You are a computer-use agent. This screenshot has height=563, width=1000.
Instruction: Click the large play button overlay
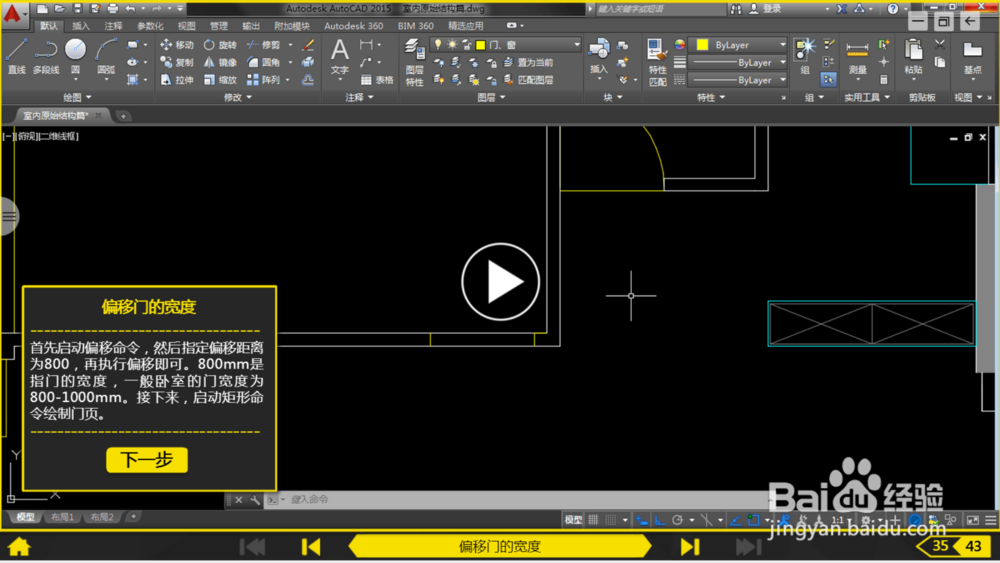click(501, 281)
